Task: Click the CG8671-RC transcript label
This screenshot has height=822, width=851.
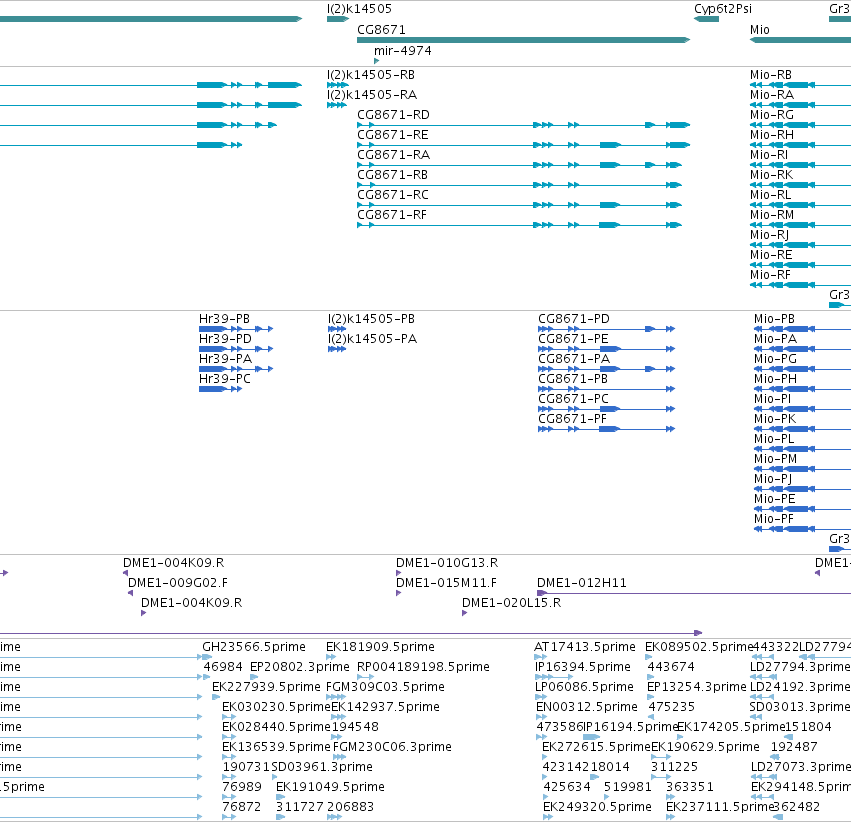Action: point(392,195)
